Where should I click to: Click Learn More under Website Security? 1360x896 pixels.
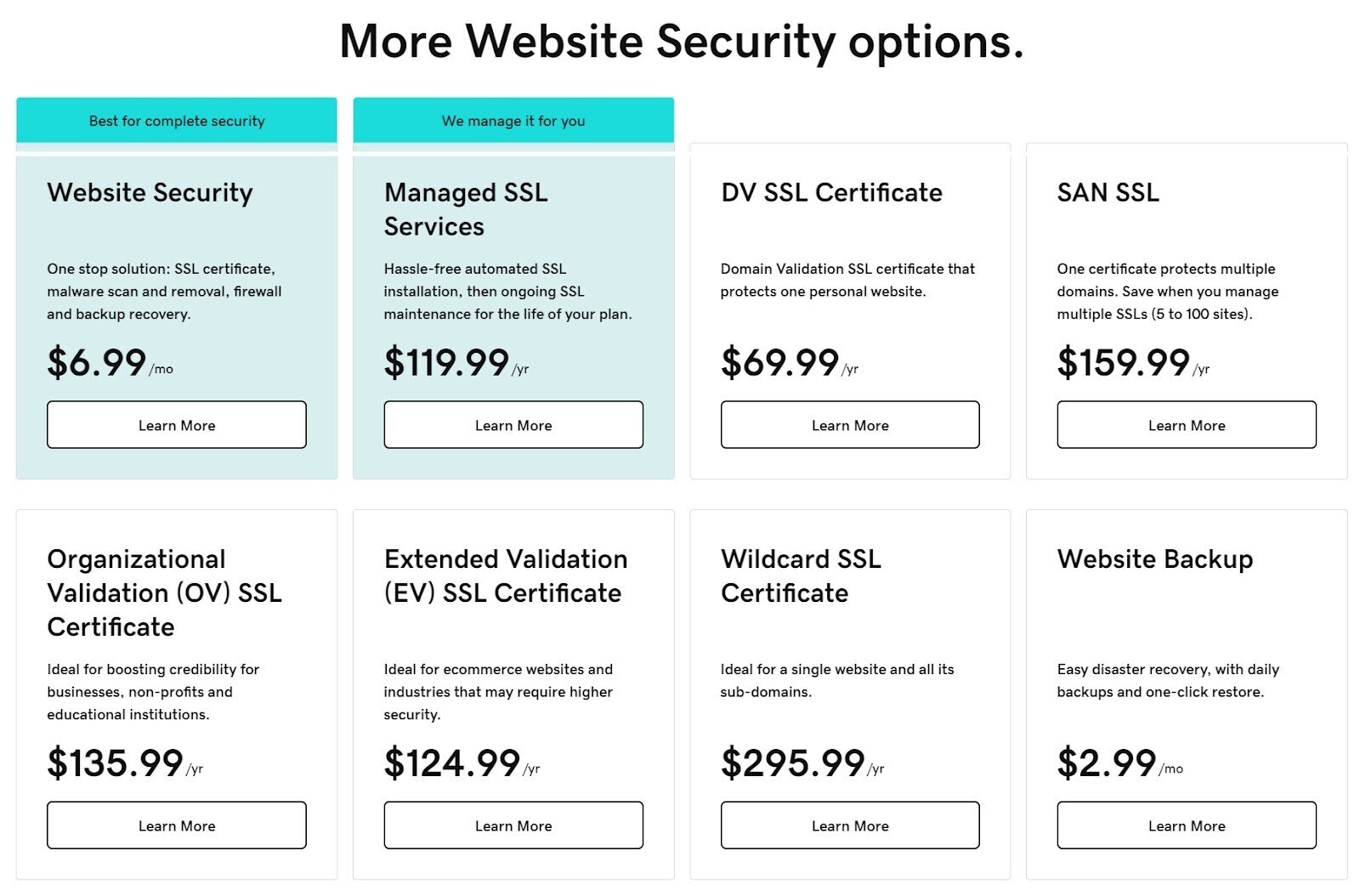click(176, 425)
